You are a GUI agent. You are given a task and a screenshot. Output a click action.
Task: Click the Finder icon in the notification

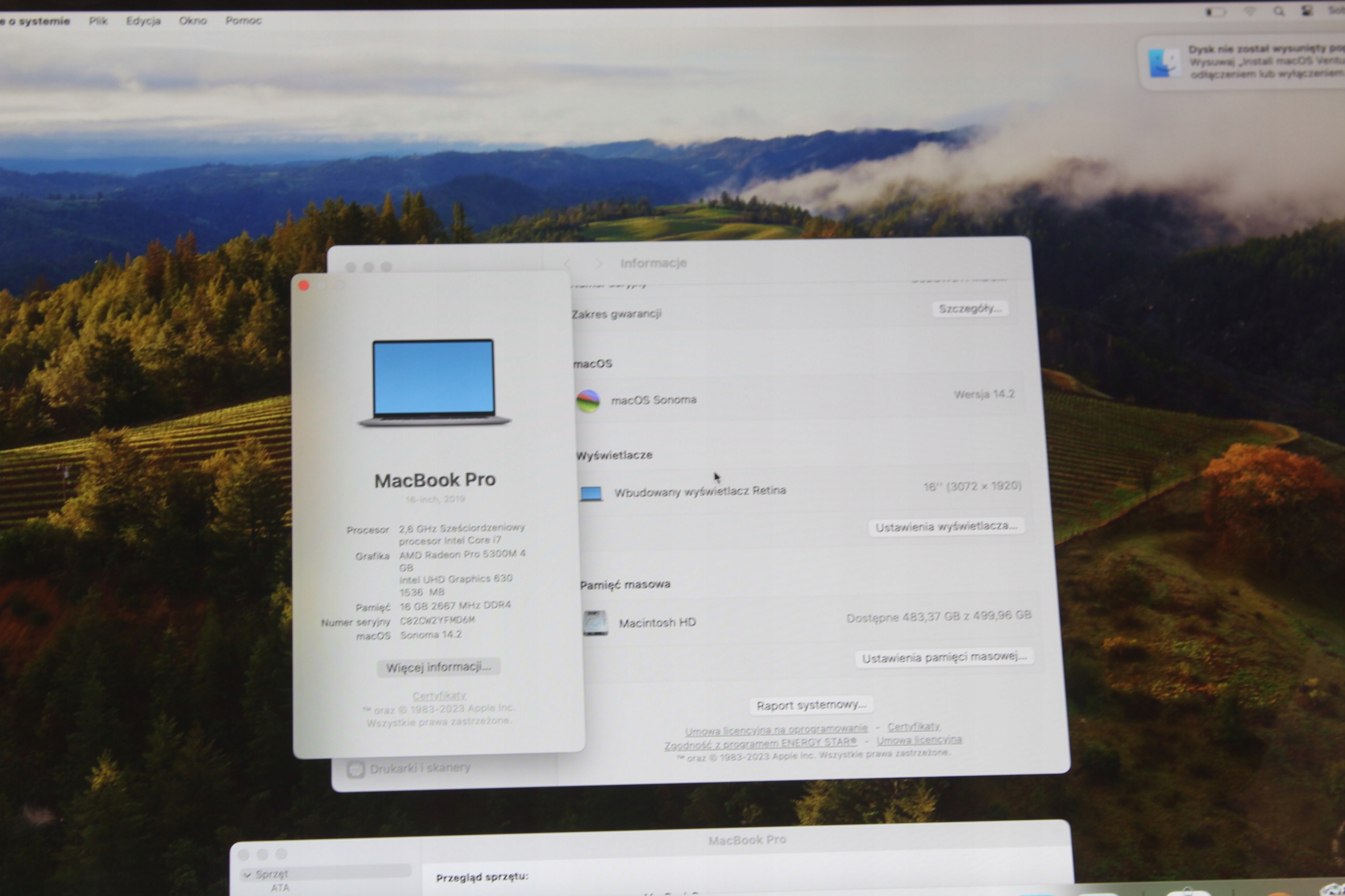click(x=1164, y=63)
